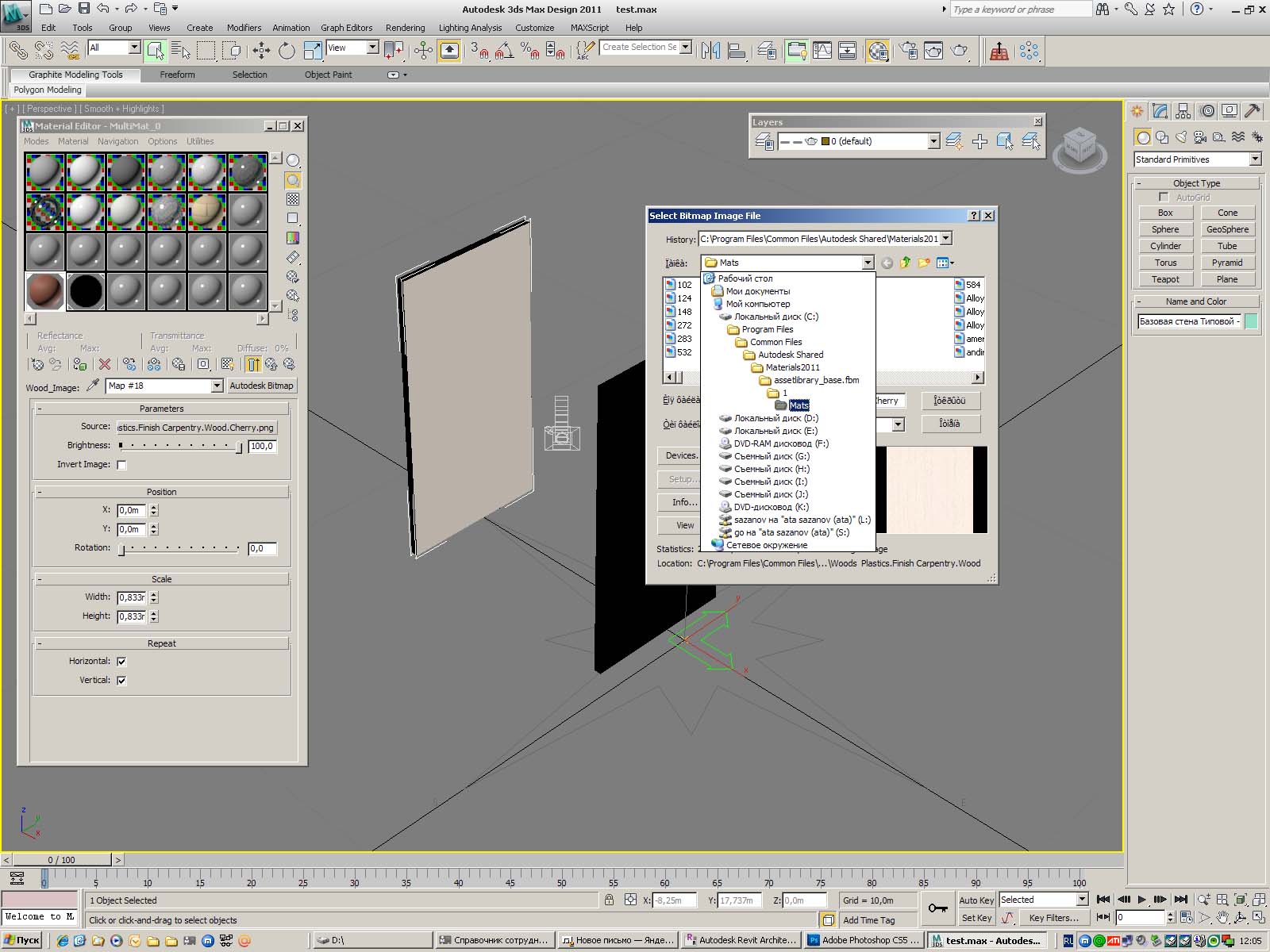This screenshot has height=952, width=1270.
Task: Open selection filter All dropdown
Action: click(134, 48)
